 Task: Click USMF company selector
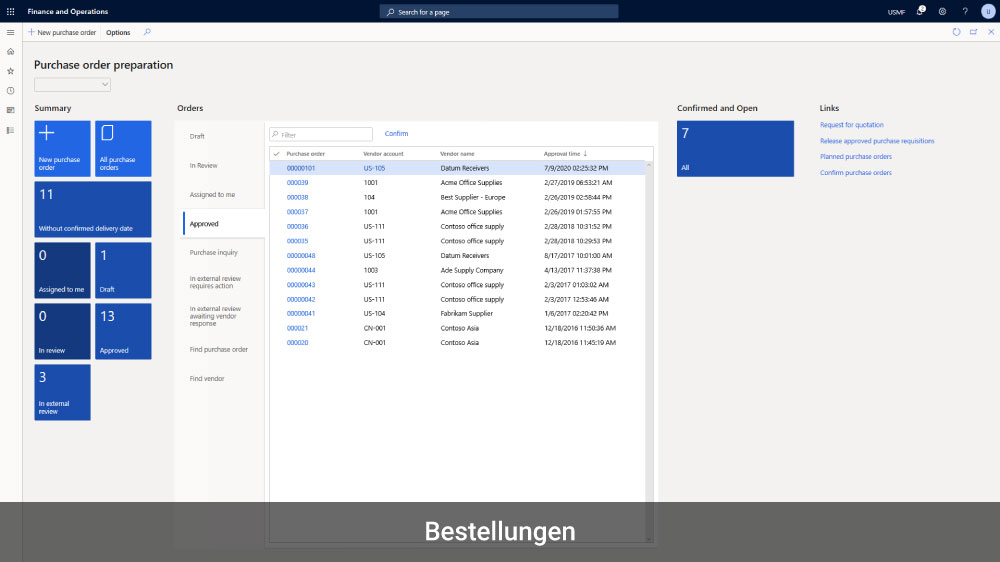pyautogui.click(x=896, y=12)
